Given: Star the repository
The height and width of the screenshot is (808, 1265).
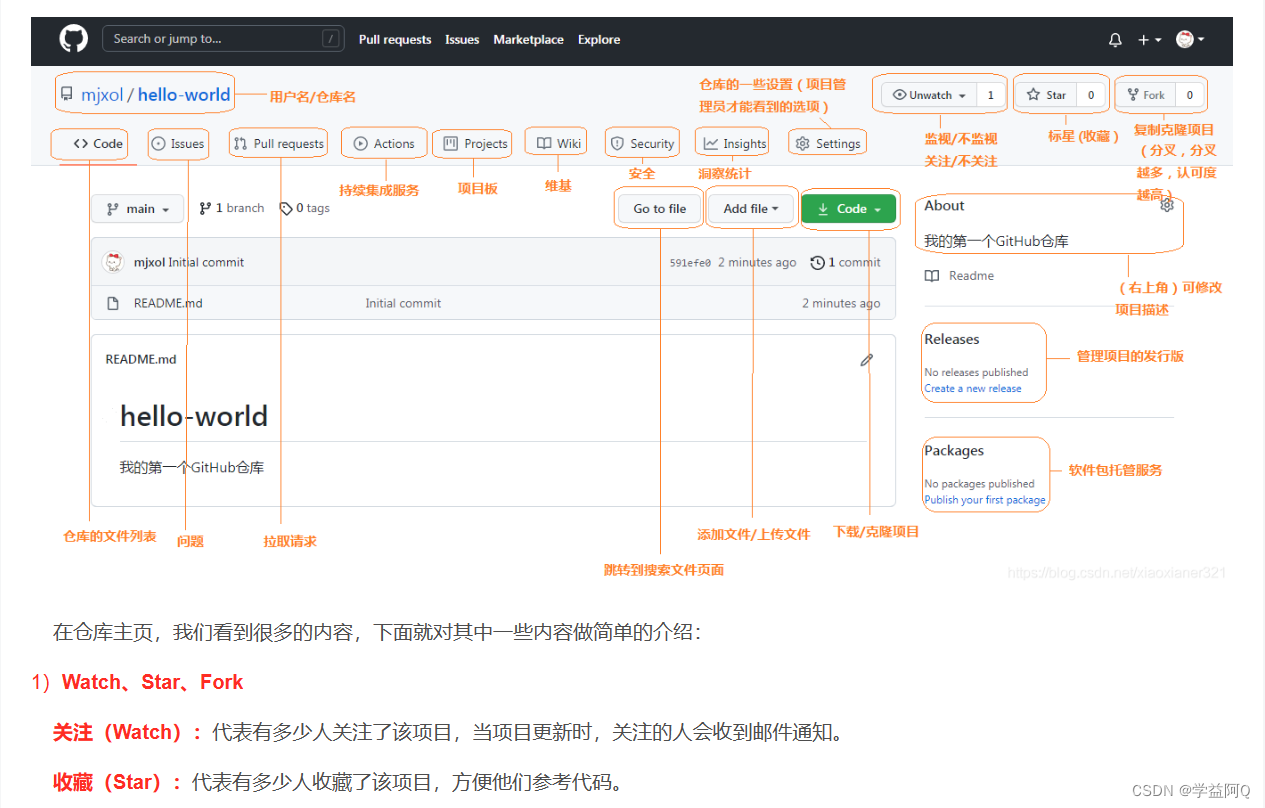Looking at the screenshot, I should coord(1046,95).
